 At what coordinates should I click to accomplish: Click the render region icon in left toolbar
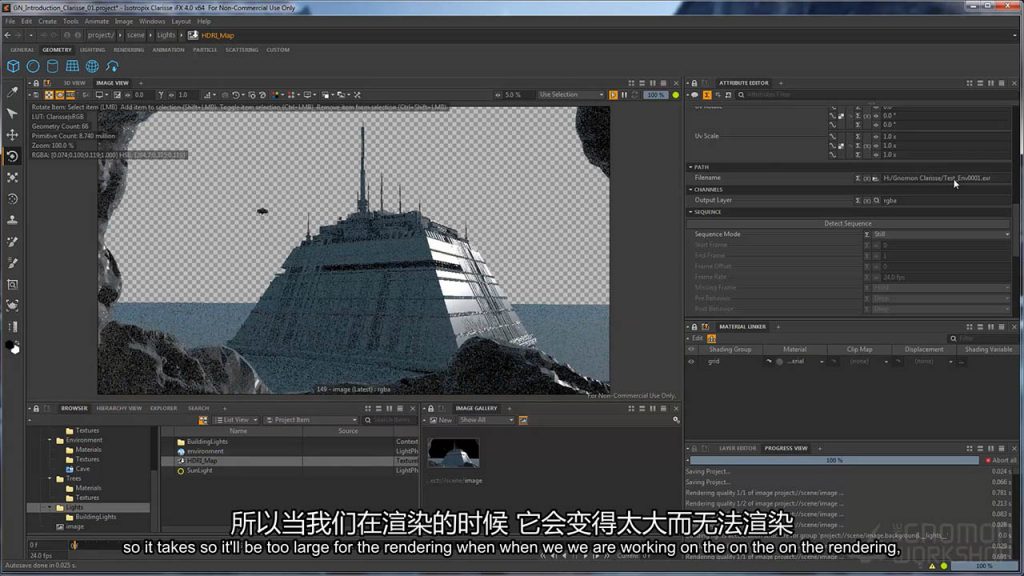[12, 284]
